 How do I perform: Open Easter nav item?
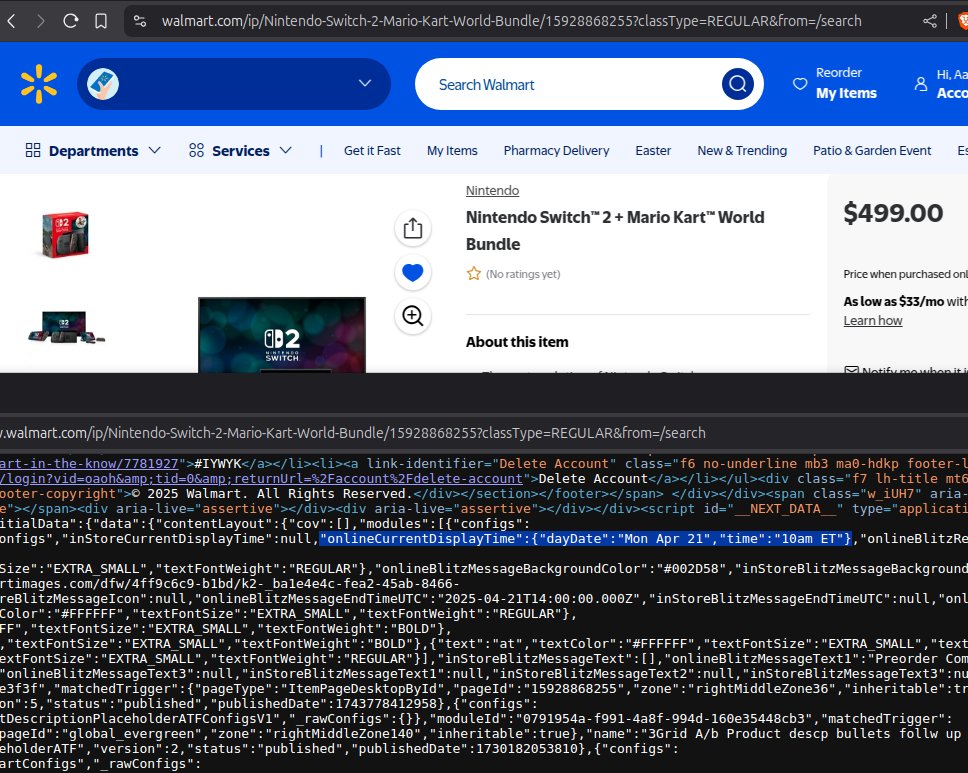(x=653, y=151)
